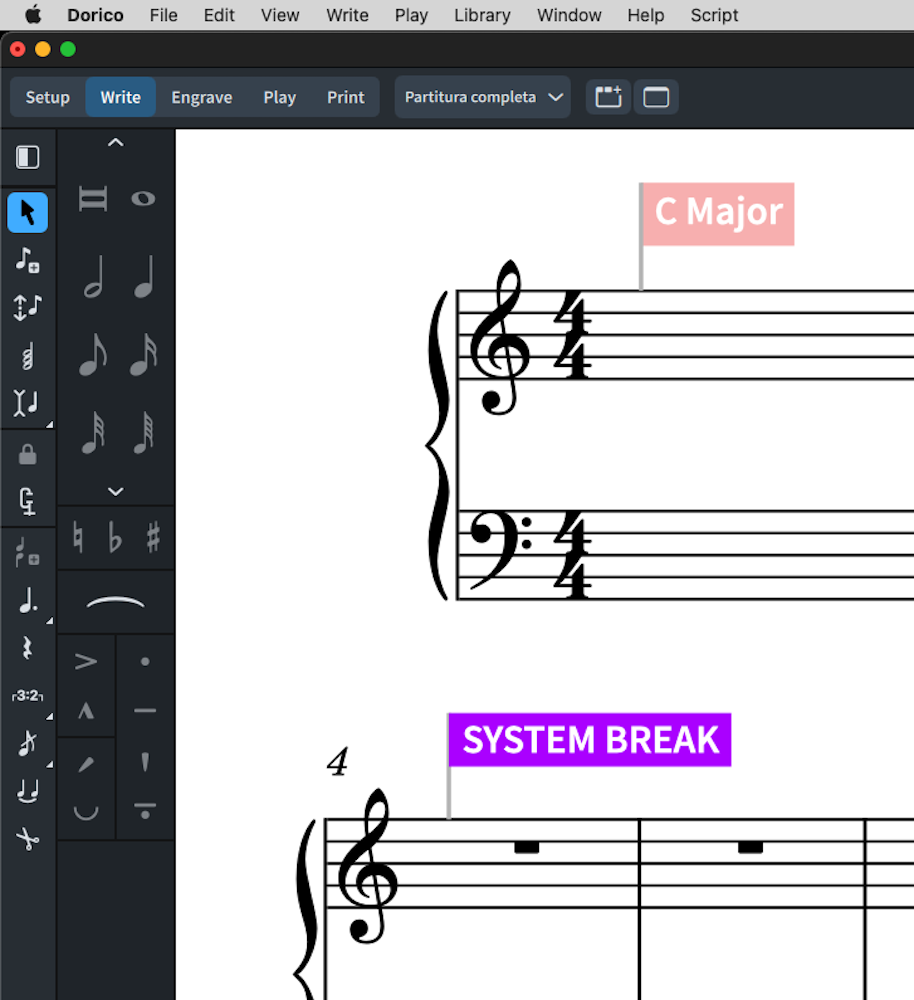
Task: Select the grace notes tool
Action: pyautogui.click(x=27, y=743)
